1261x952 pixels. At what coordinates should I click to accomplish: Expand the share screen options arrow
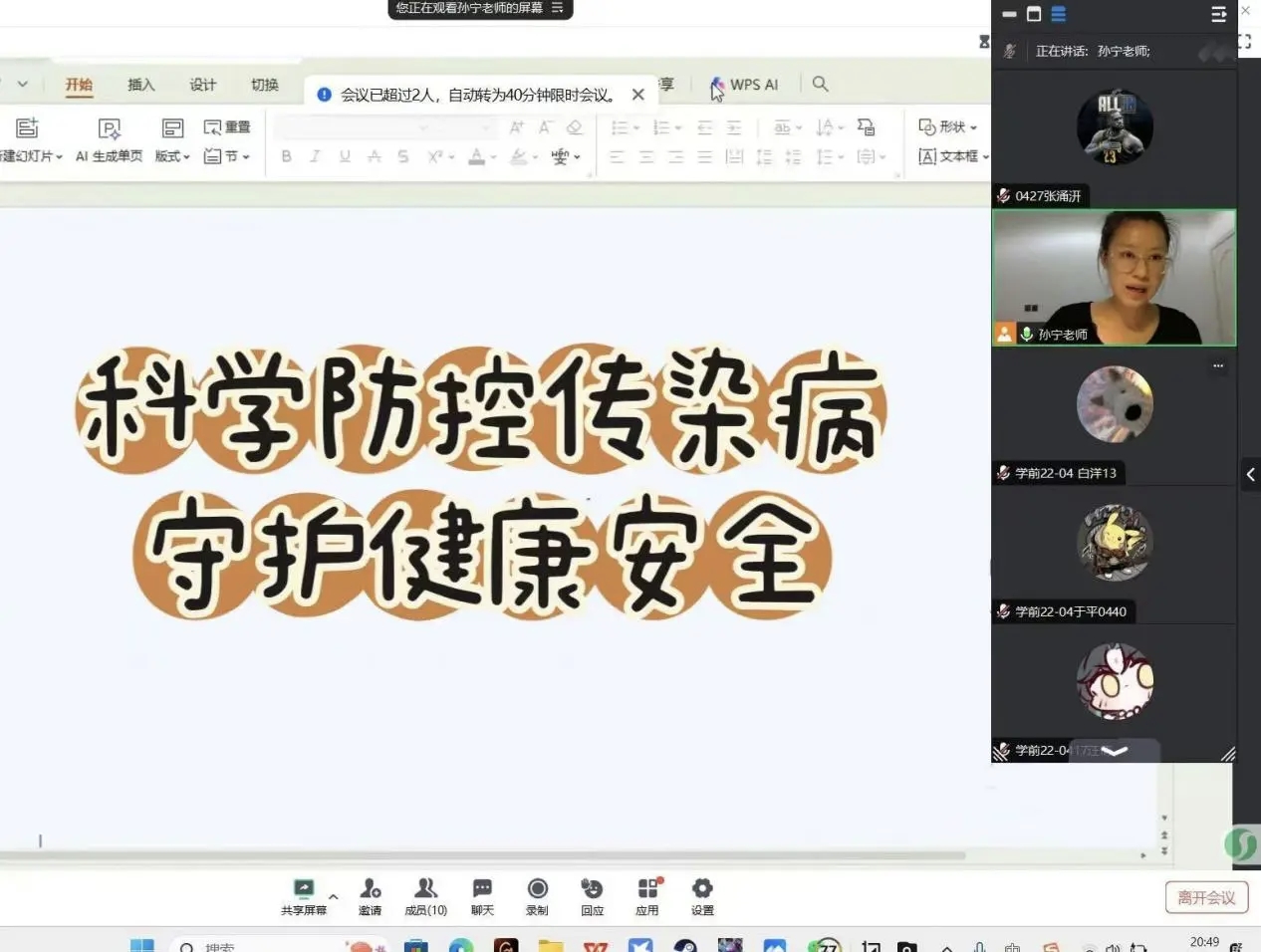click(334, 896)
